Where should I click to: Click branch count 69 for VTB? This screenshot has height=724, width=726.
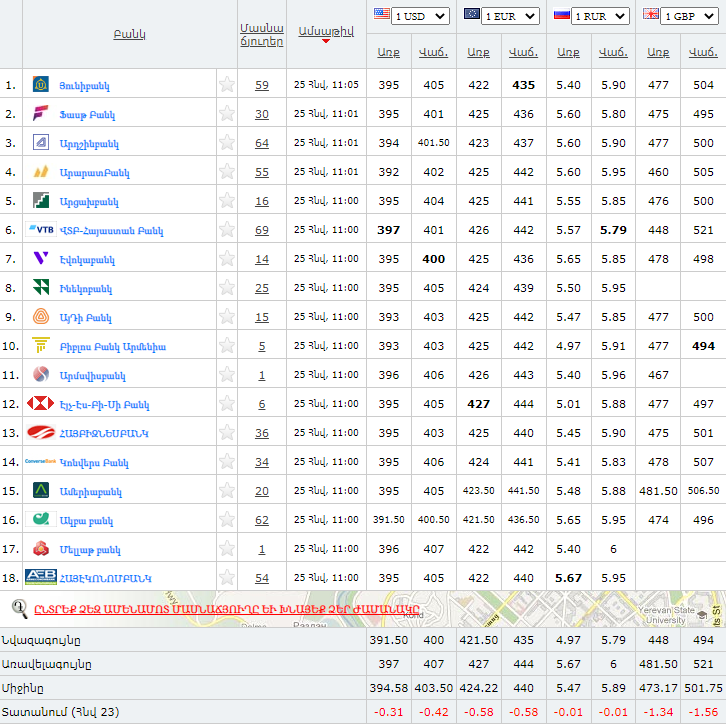261,230
